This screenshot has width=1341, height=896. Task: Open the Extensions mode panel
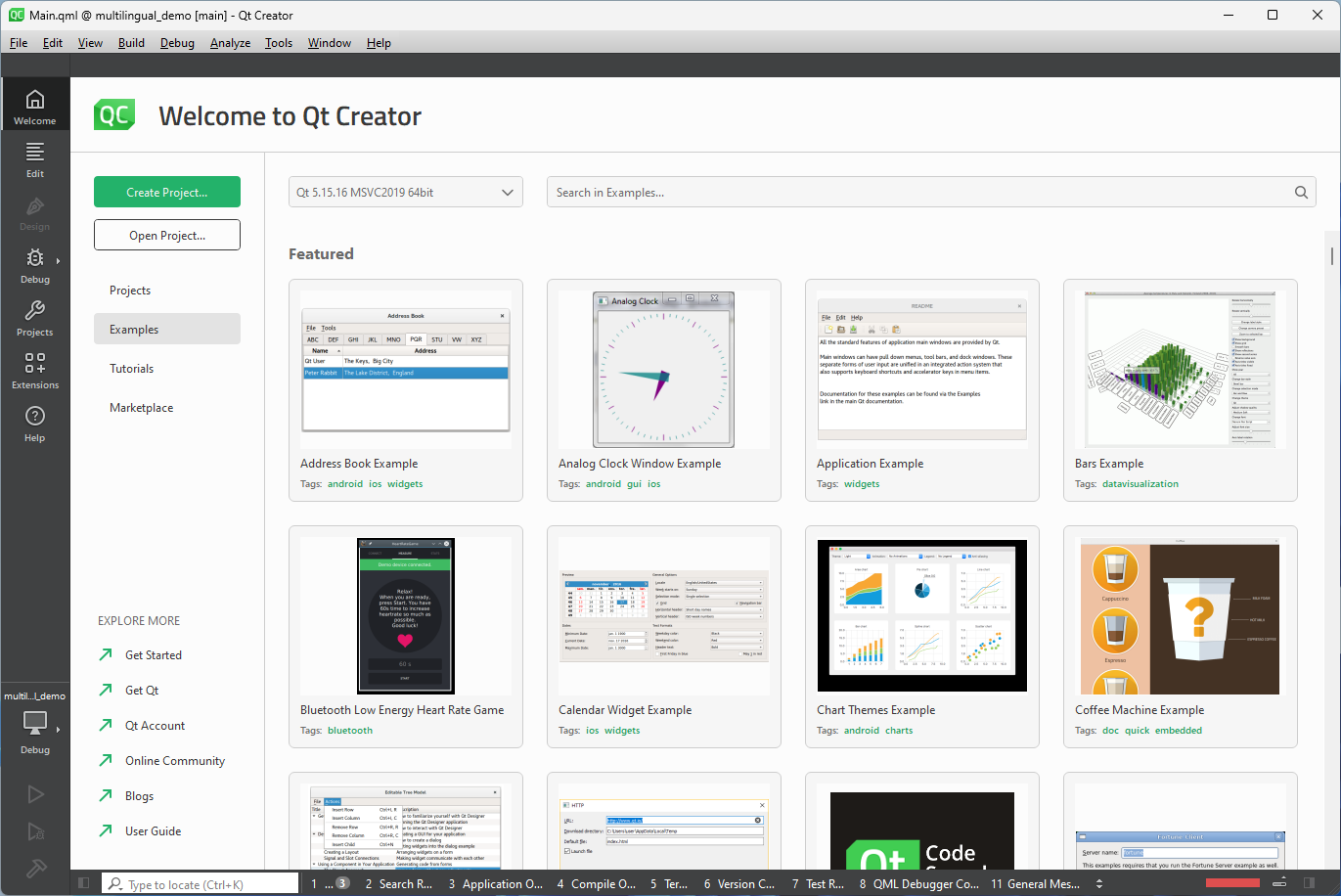(x=35, y=371)
